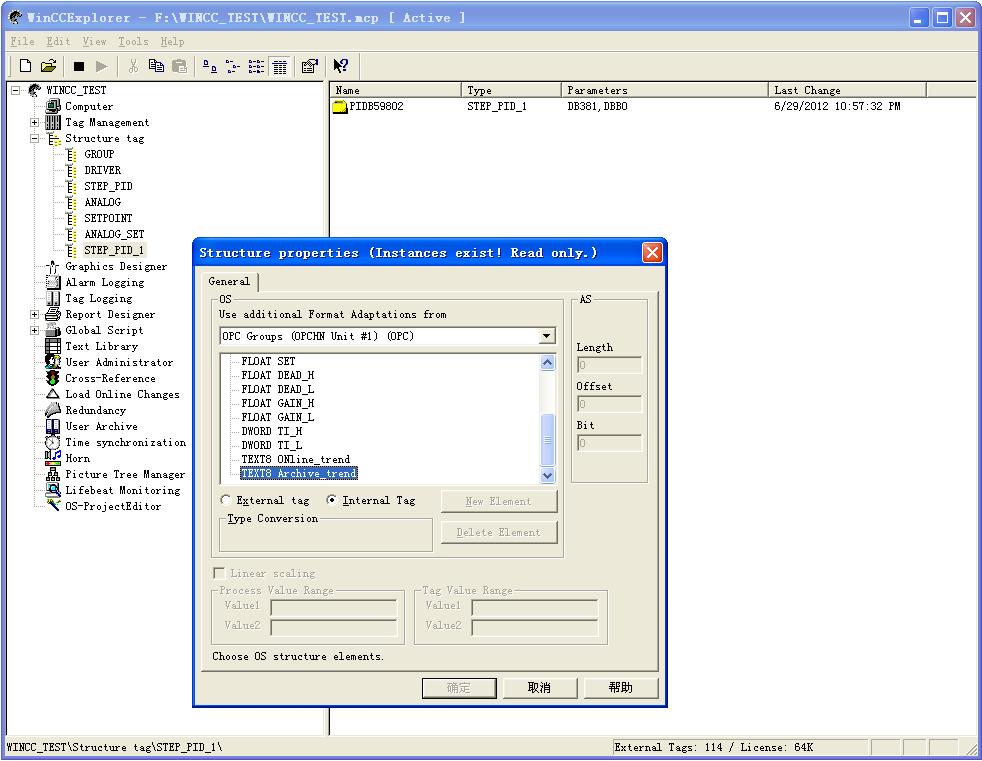The height and width of the screenshot is (761, 982).
Task: Click the Length input field
Action: coord(609,365)
